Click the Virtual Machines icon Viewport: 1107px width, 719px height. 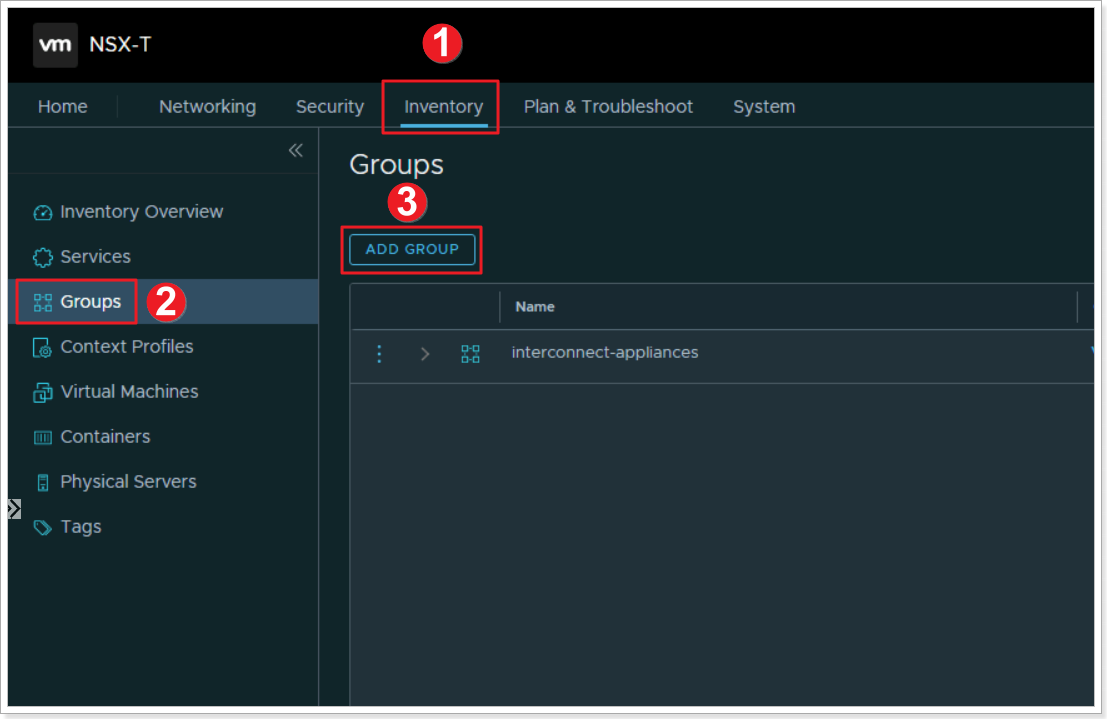click(x=42, y=393)
